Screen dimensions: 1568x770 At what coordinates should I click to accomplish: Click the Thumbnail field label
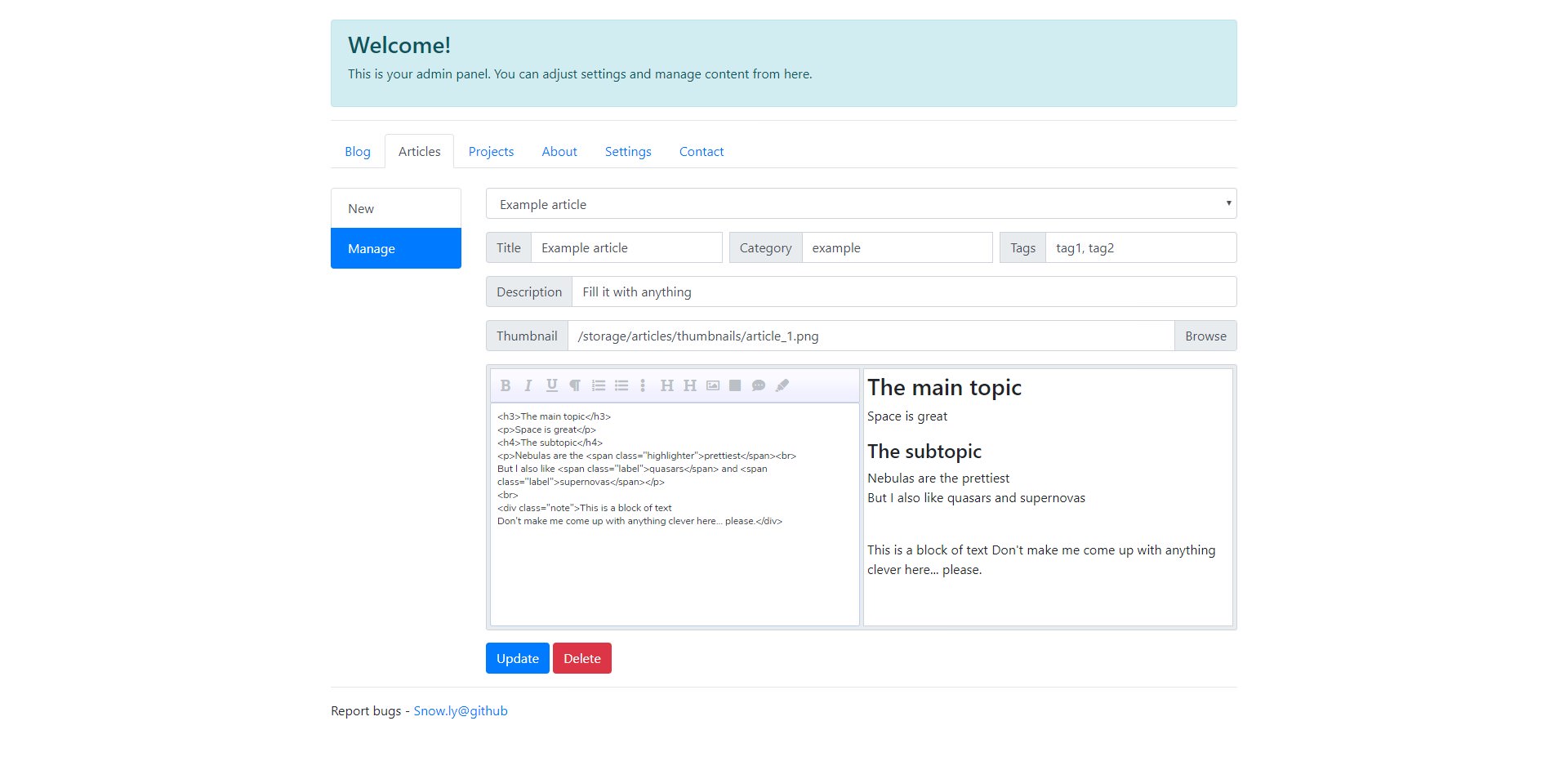point(527,336)
